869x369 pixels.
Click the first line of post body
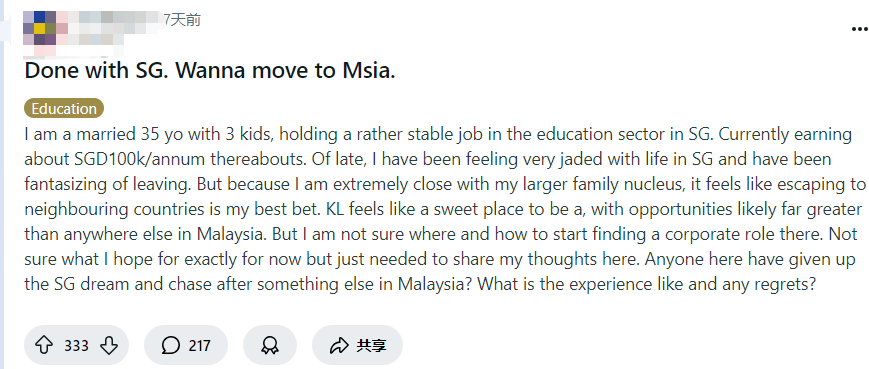point(438,135)
